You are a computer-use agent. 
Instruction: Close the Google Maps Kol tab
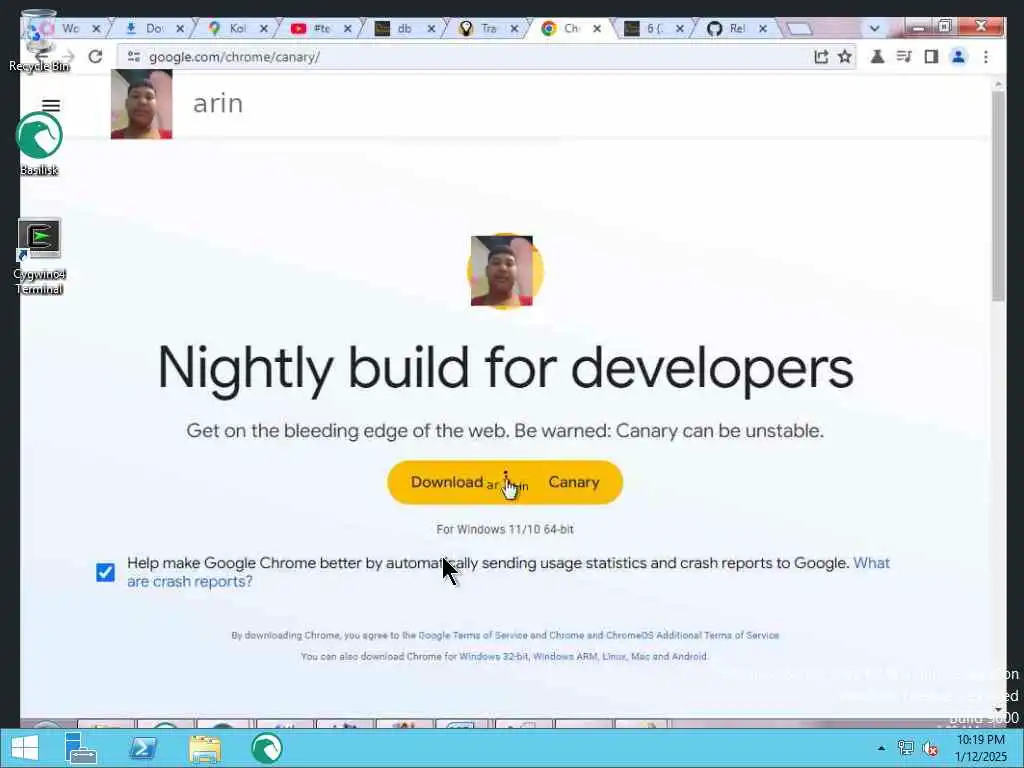click(x=263, y=28)
